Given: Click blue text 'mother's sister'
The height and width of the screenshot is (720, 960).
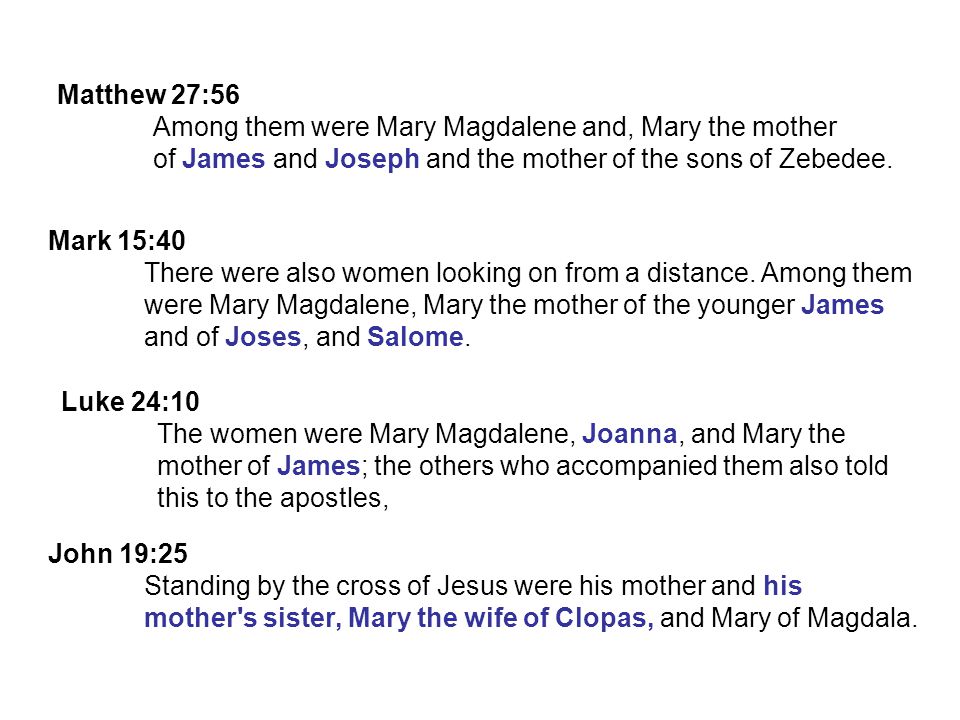Looking at the screenshot, I should 243,618.
